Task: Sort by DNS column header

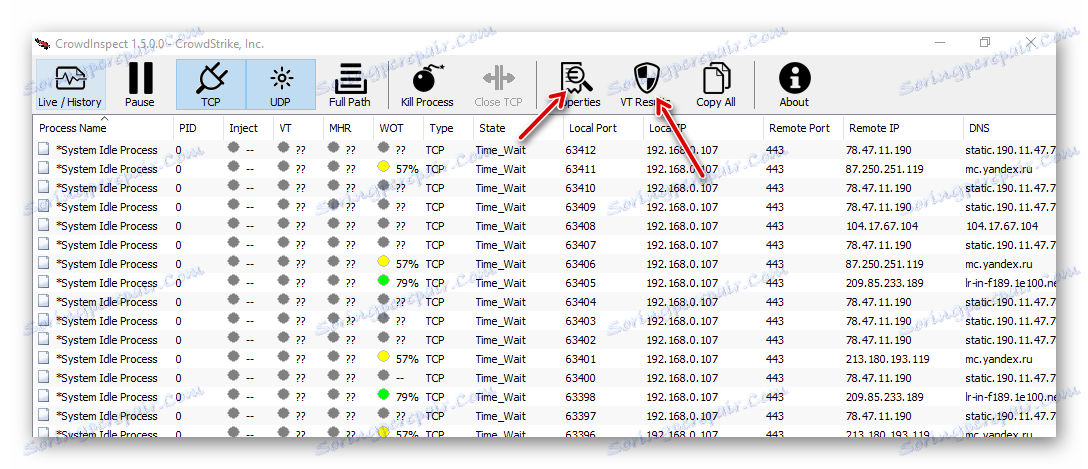Action: pos(1010,128)
